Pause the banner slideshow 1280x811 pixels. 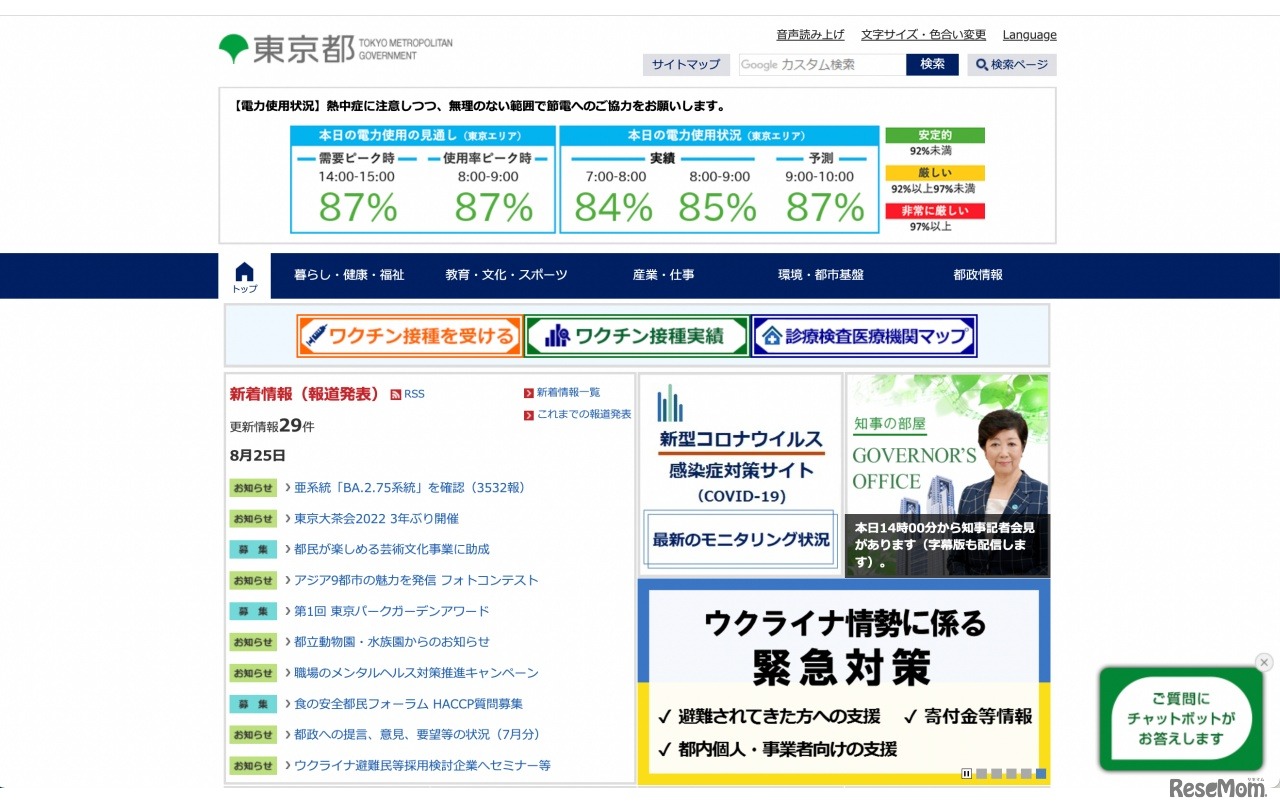(x=967, y=773)
